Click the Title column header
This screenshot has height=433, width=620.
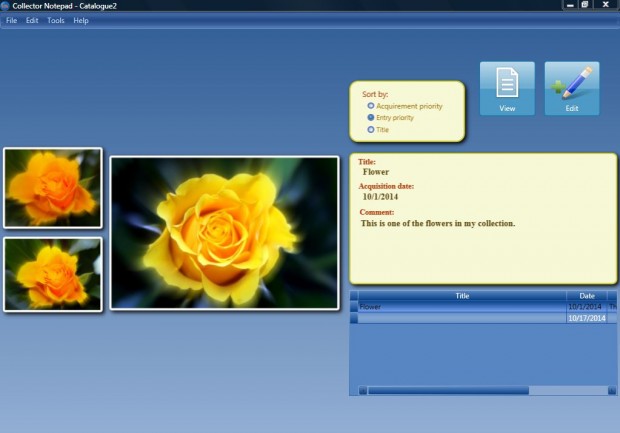pyautogui.click(x=462, y=296)
